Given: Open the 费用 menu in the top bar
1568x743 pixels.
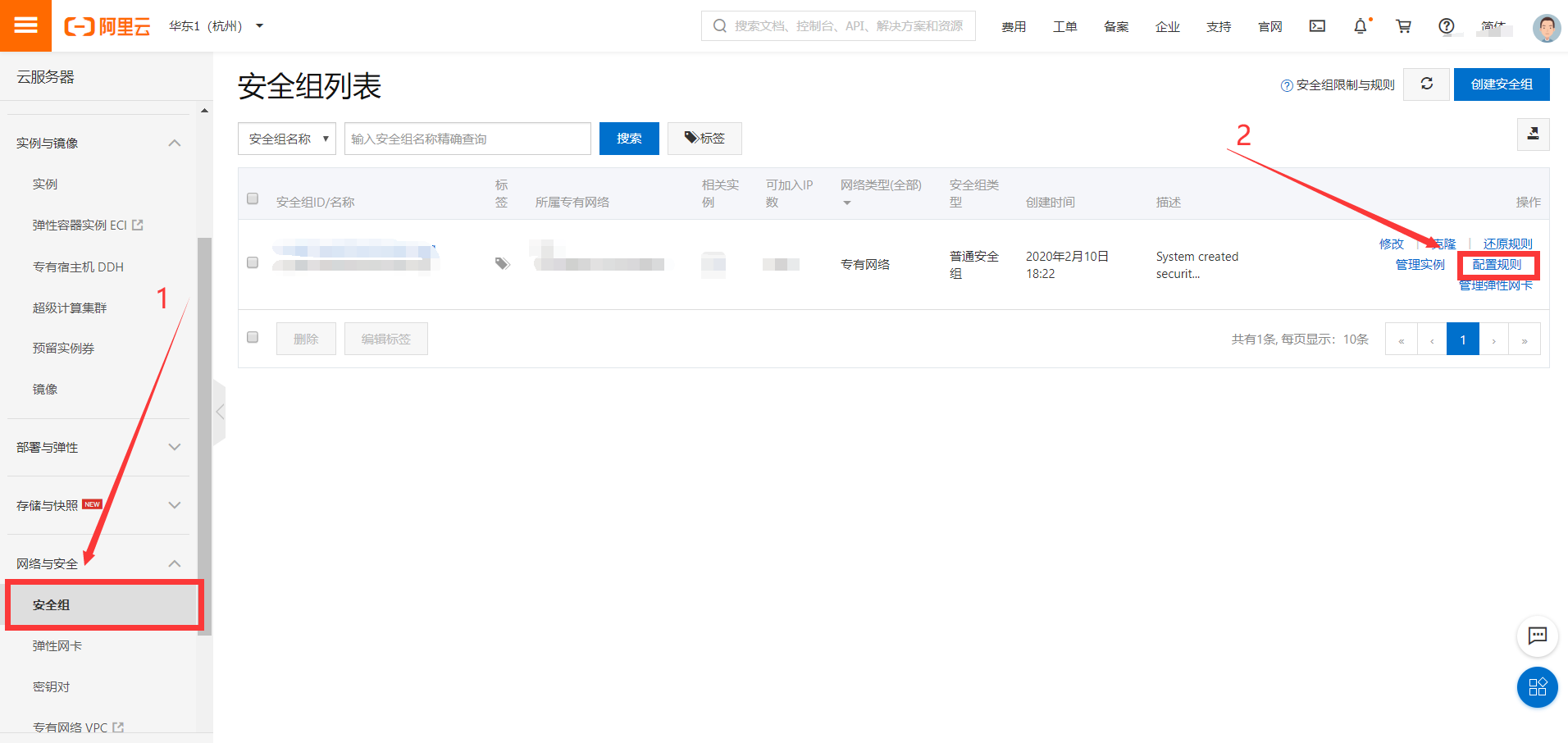Looking at the screenshot, I should click(1014, 26).
